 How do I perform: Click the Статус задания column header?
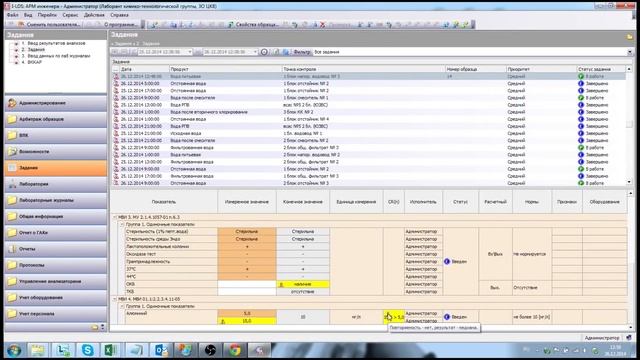click(600, 69)
